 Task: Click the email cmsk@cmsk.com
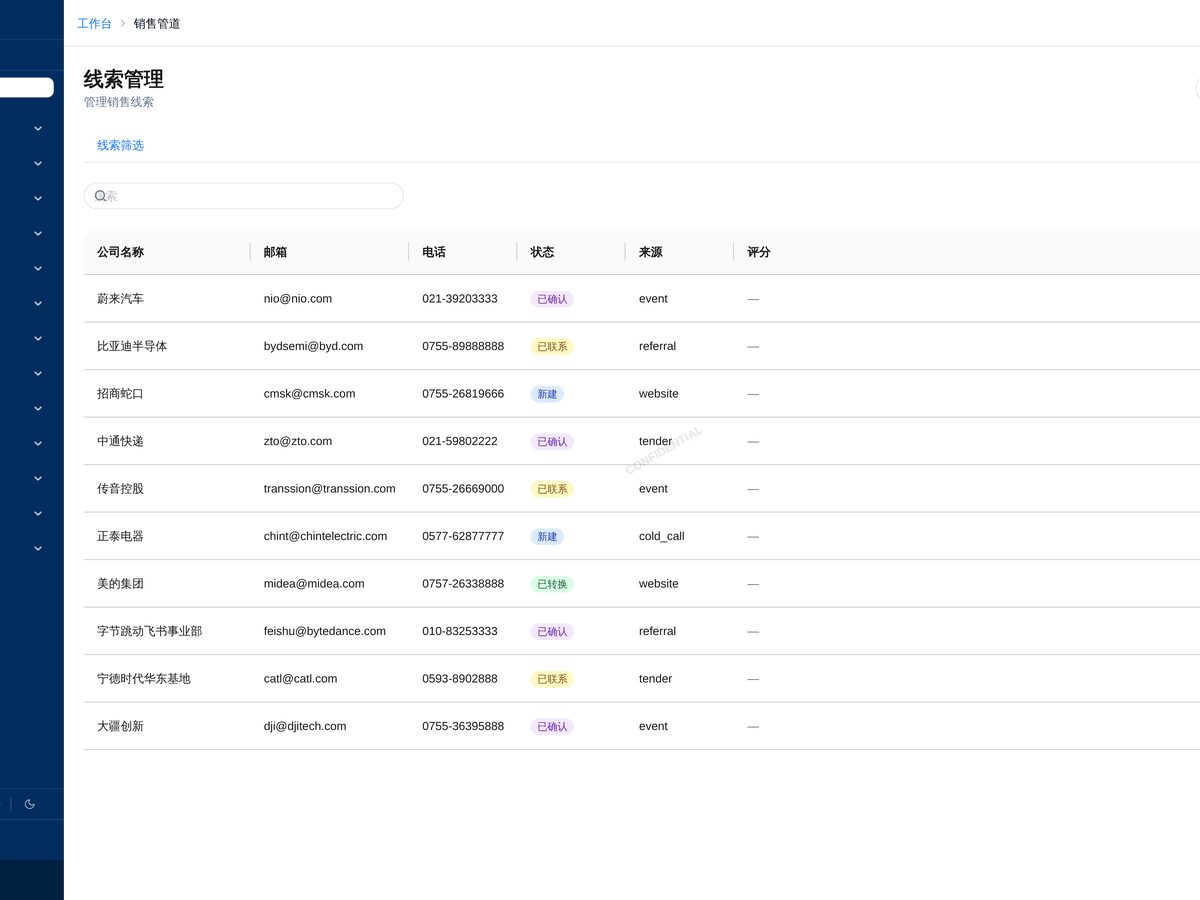click(x=310, y=394)
